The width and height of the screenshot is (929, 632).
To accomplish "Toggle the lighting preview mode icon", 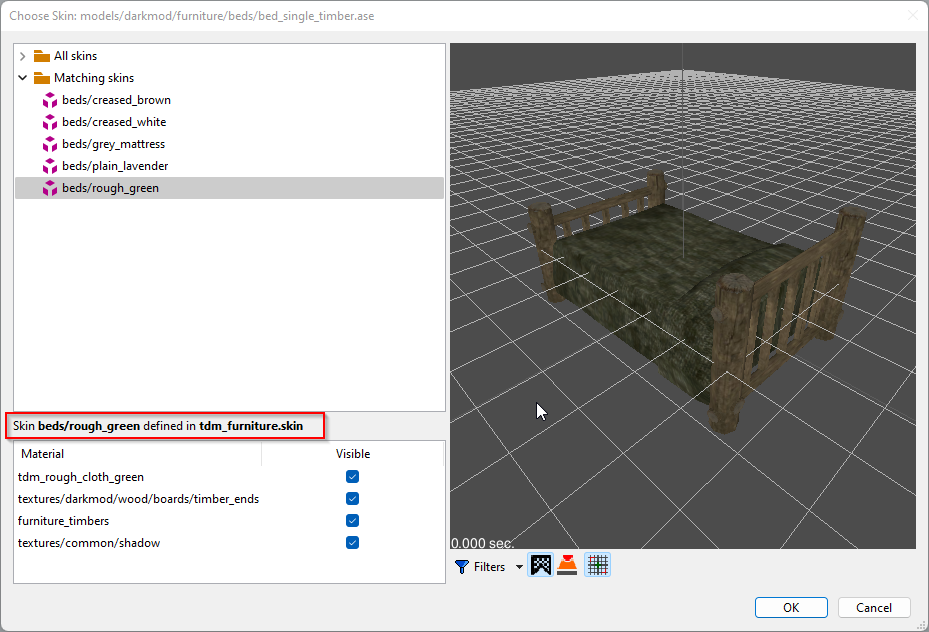I will (x=567, y=566).
